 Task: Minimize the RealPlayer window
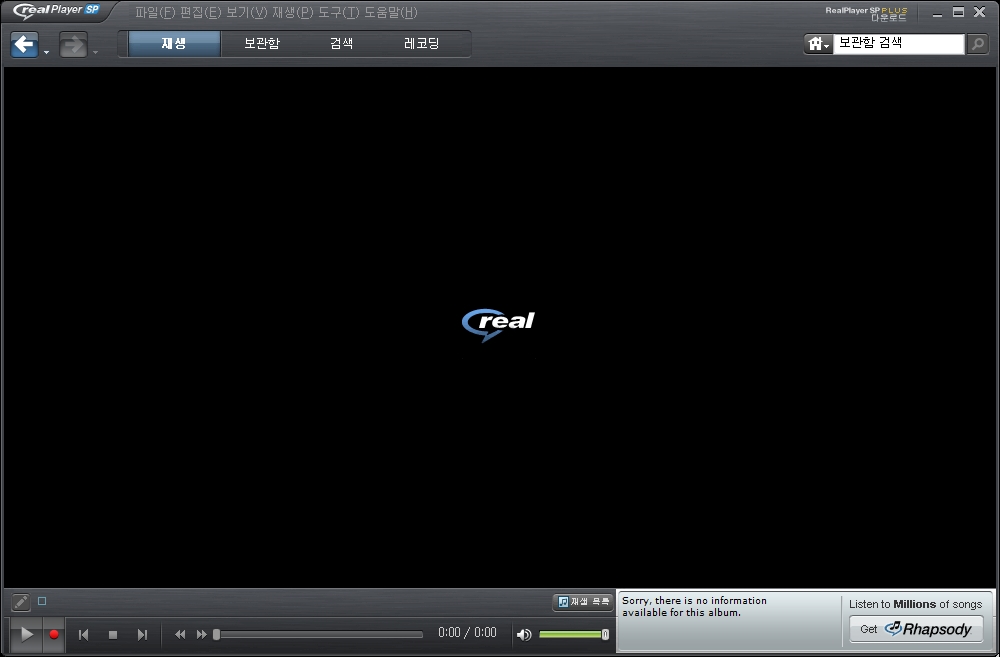pyautogui.click(x=938, y=13)
